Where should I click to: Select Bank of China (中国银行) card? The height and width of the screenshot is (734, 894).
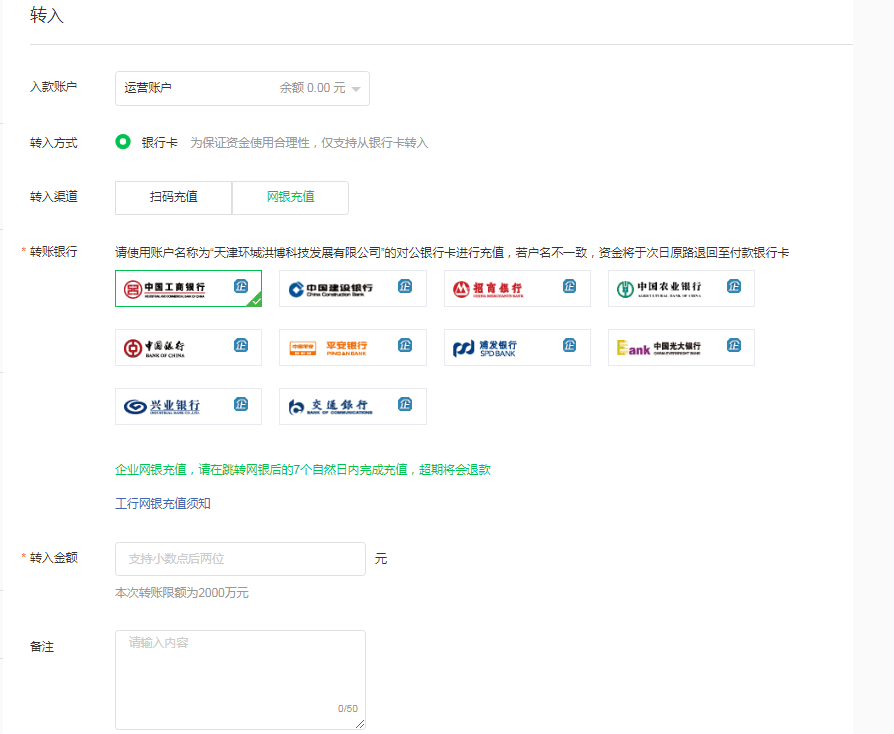(188, 347)
